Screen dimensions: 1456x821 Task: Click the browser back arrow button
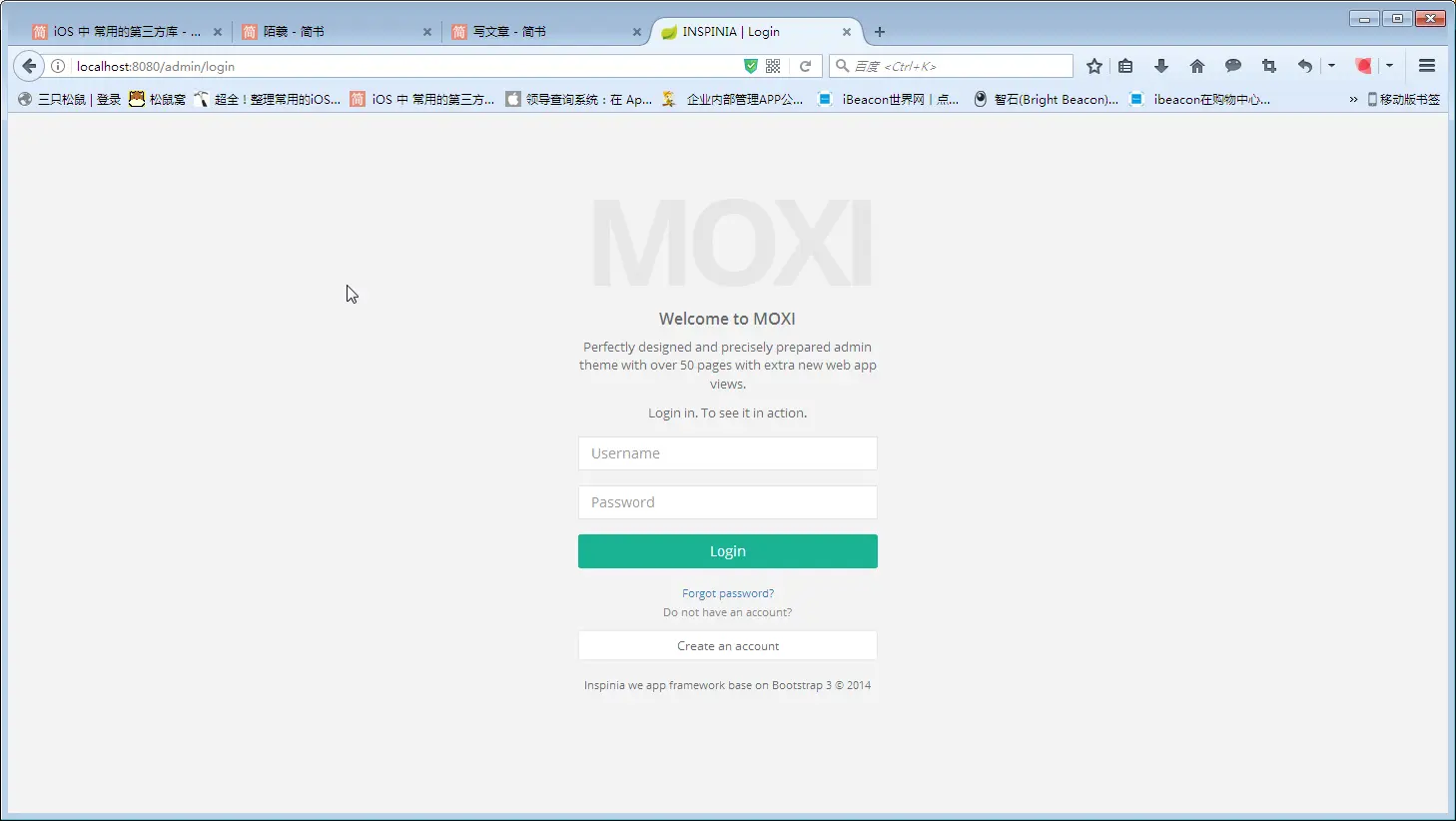(29, 66)
